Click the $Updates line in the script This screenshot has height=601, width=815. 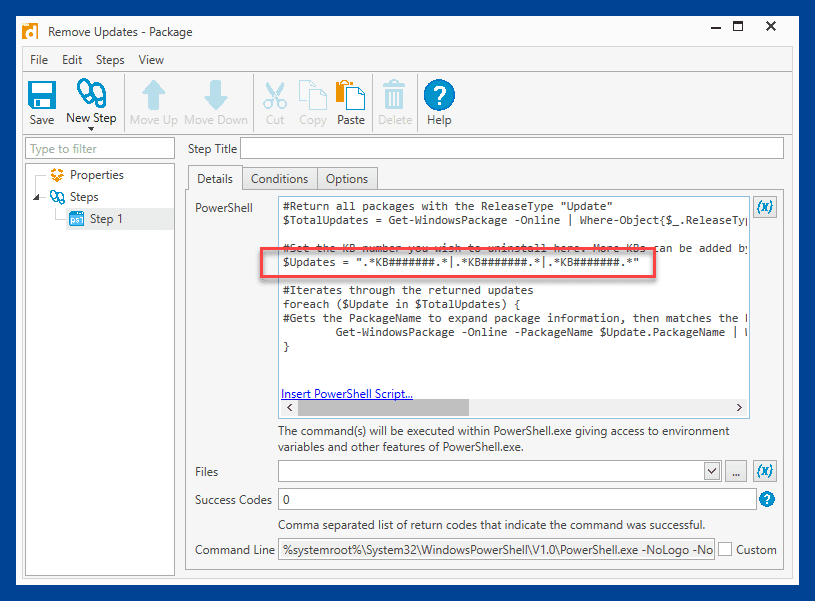pyautogui.click(x=461, y=262)
